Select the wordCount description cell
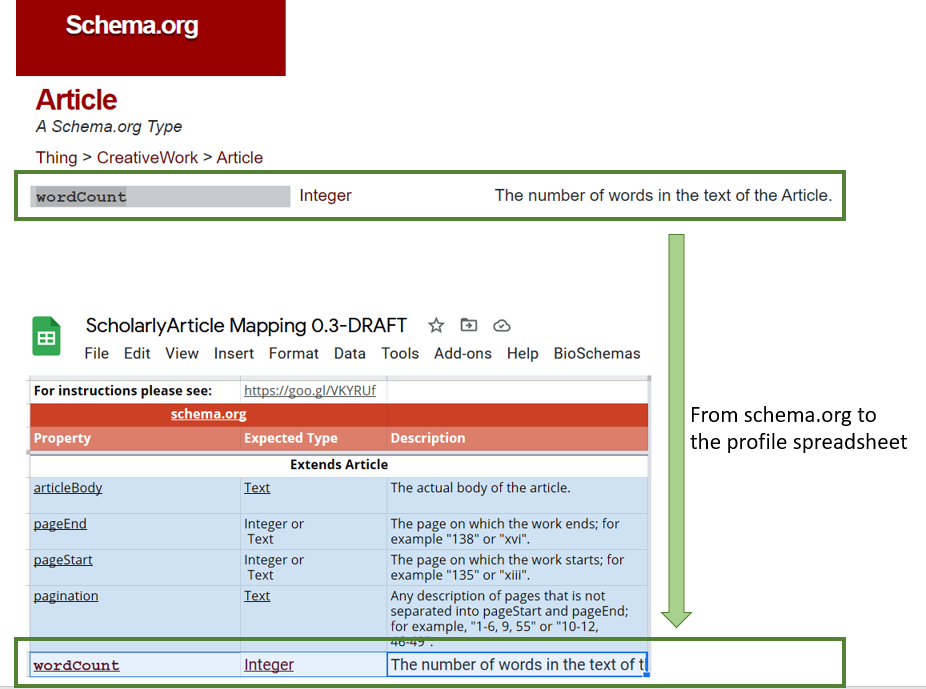This screenshot has height=689, width=926. click(517, 664)
